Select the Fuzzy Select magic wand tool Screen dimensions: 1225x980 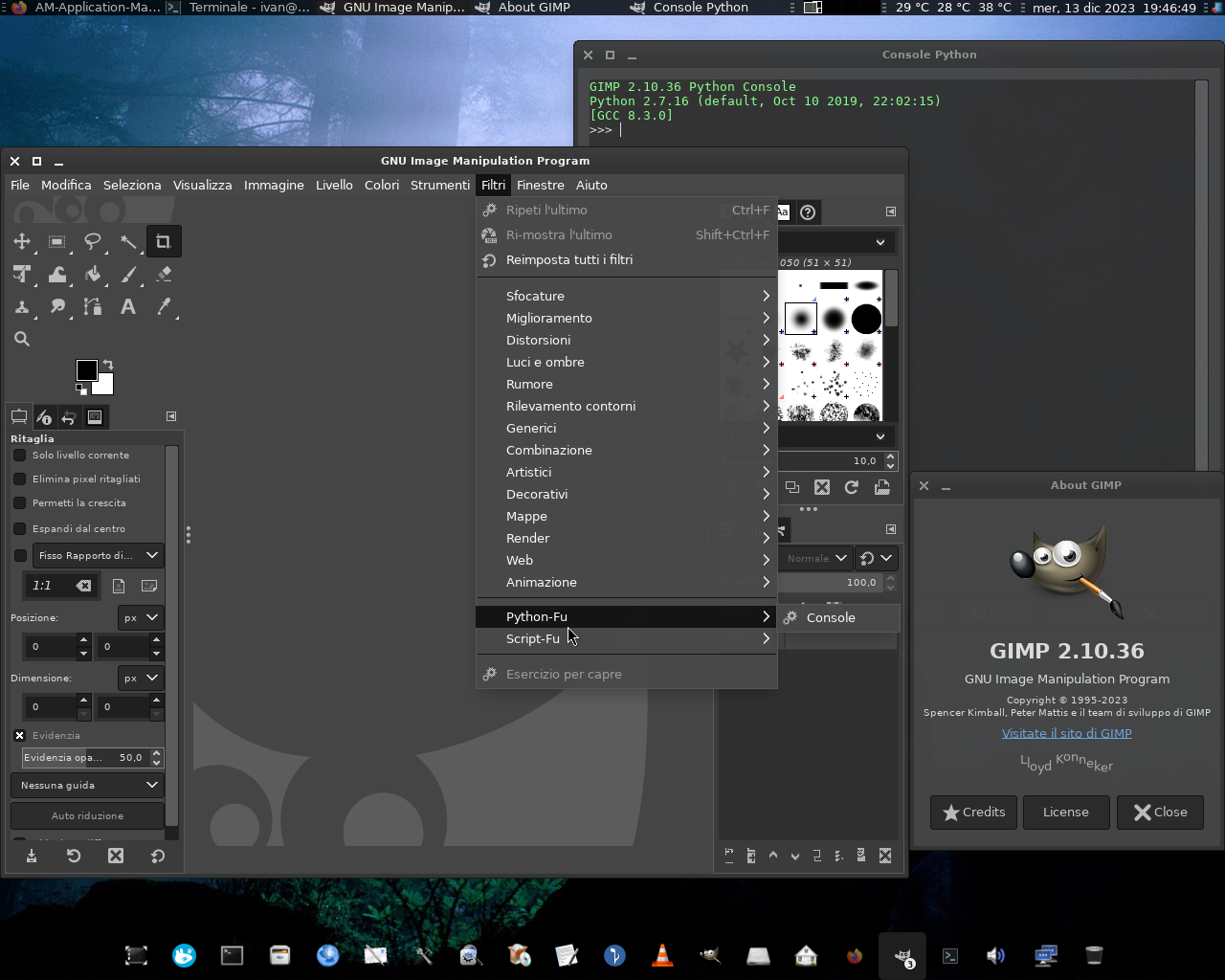(x=128, y=241)
